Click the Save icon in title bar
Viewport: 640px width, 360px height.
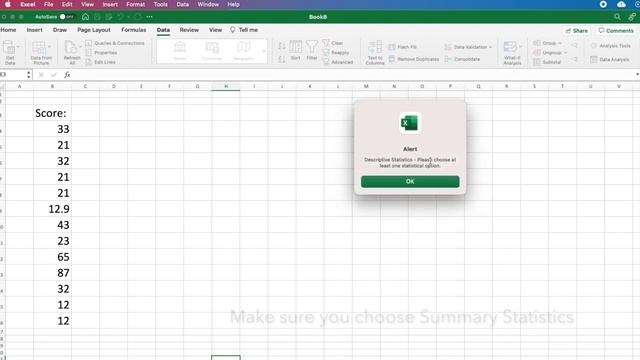pyautogui.click(x=97, y=17)
